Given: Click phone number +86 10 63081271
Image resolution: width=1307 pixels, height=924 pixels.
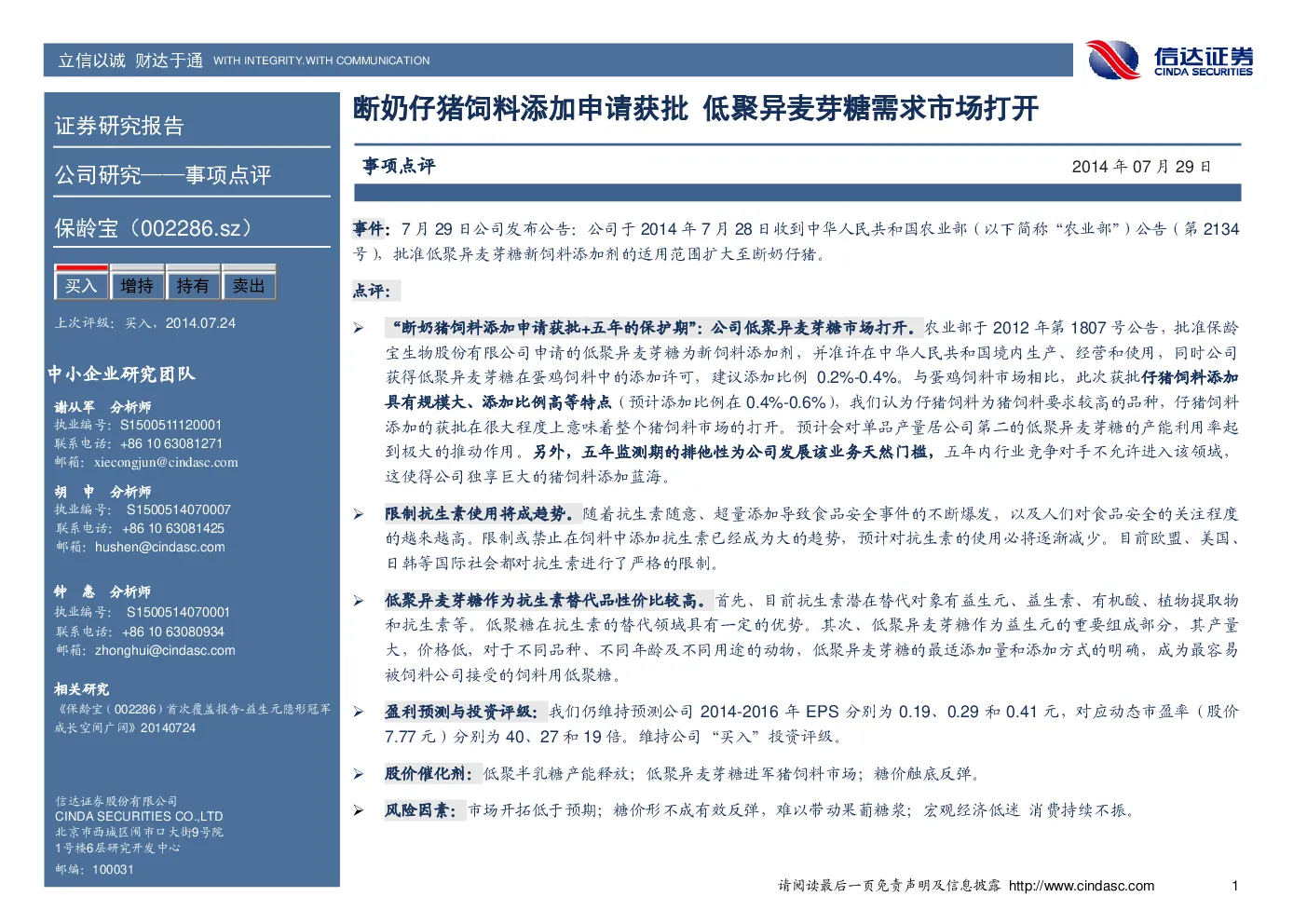Looking at the screenshot, I should [x=172, y=443].
